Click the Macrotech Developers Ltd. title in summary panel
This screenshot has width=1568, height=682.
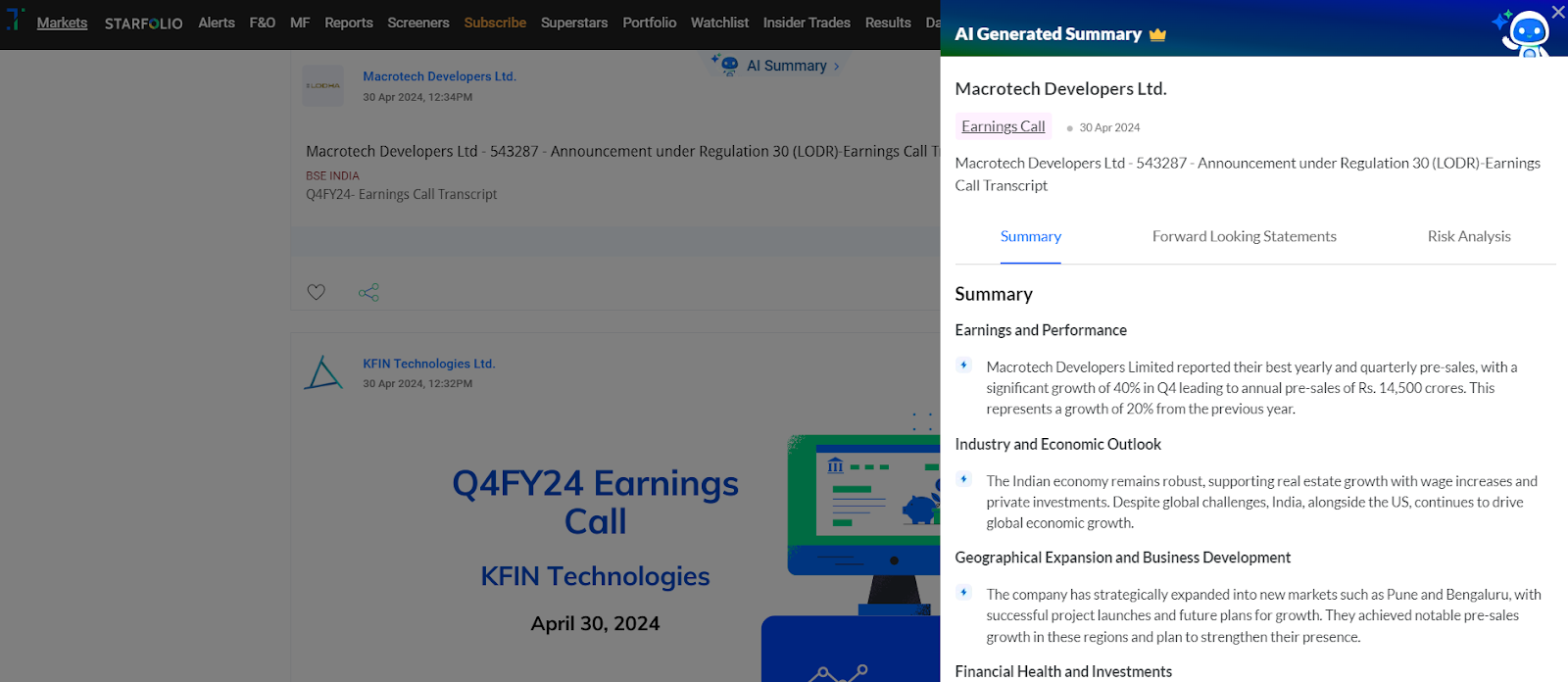tap(1061, 88)
